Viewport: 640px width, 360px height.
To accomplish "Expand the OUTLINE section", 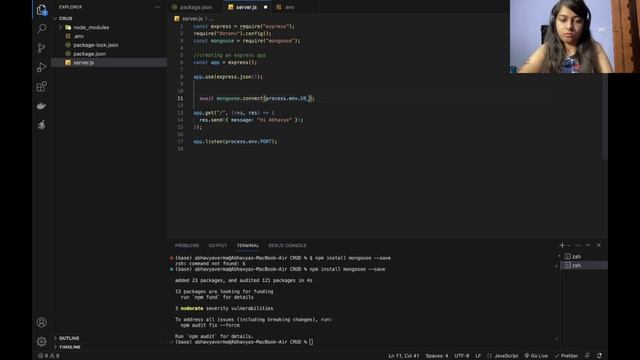I will [x=109, y=338].
